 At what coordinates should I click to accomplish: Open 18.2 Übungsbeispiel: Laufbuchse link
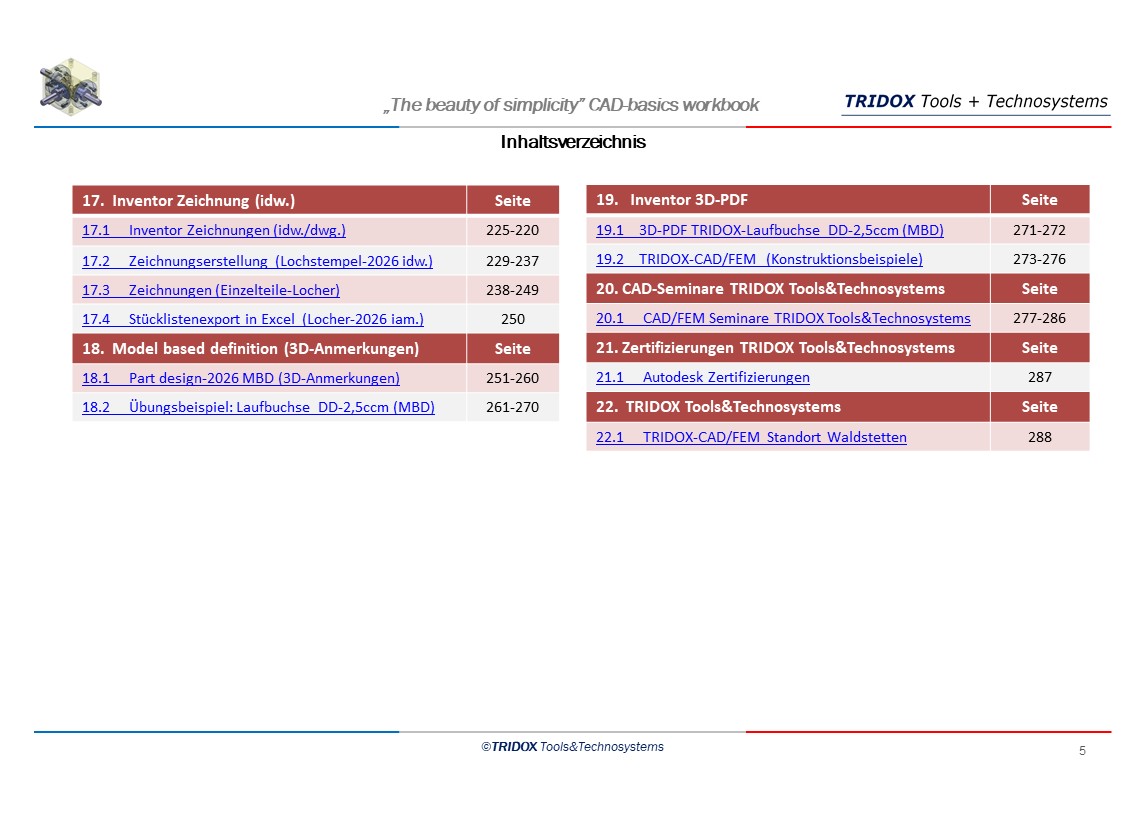point(258,408)
